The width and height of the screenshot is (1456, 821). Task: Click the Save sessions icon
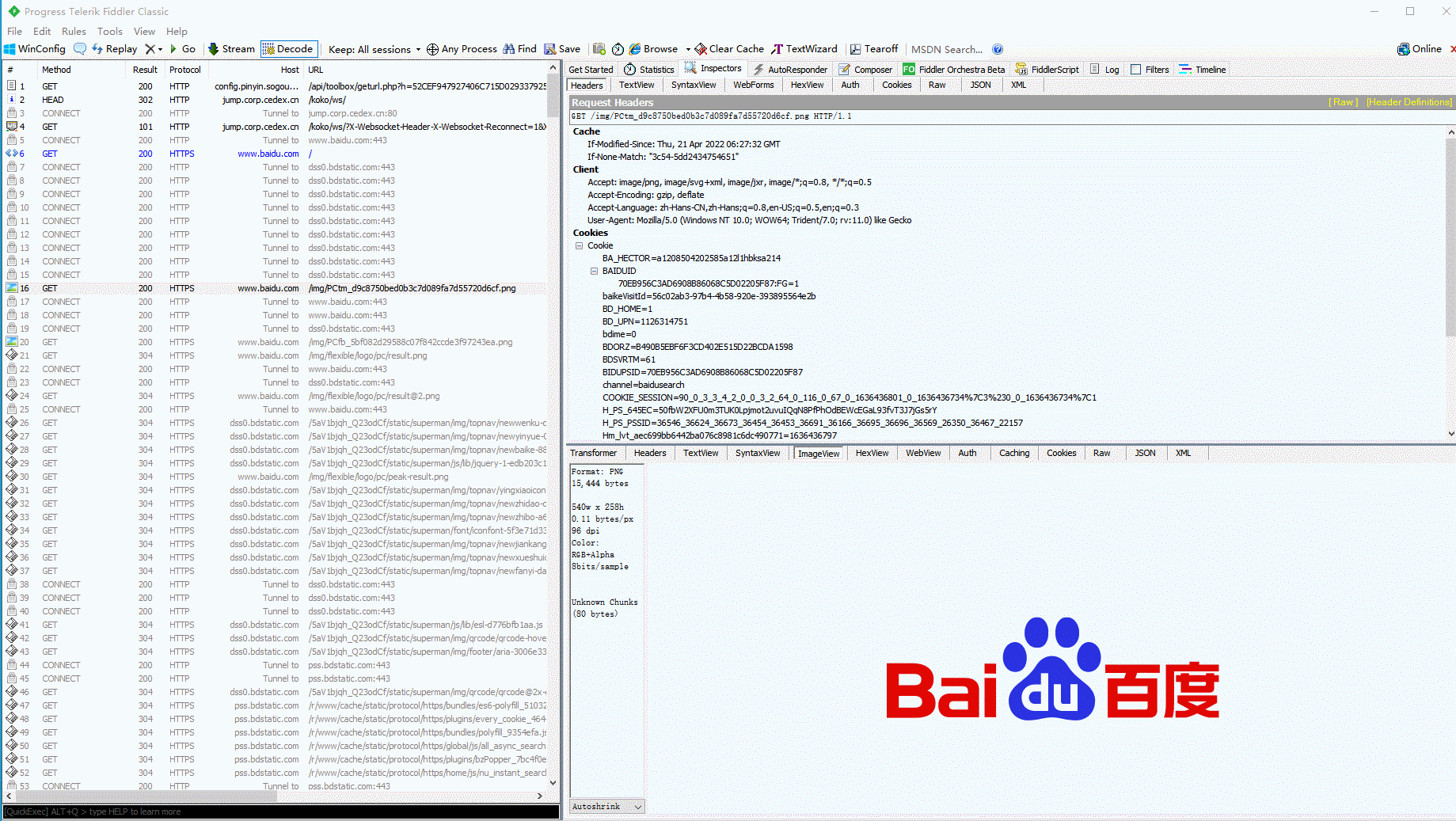(x=562, y=49)
